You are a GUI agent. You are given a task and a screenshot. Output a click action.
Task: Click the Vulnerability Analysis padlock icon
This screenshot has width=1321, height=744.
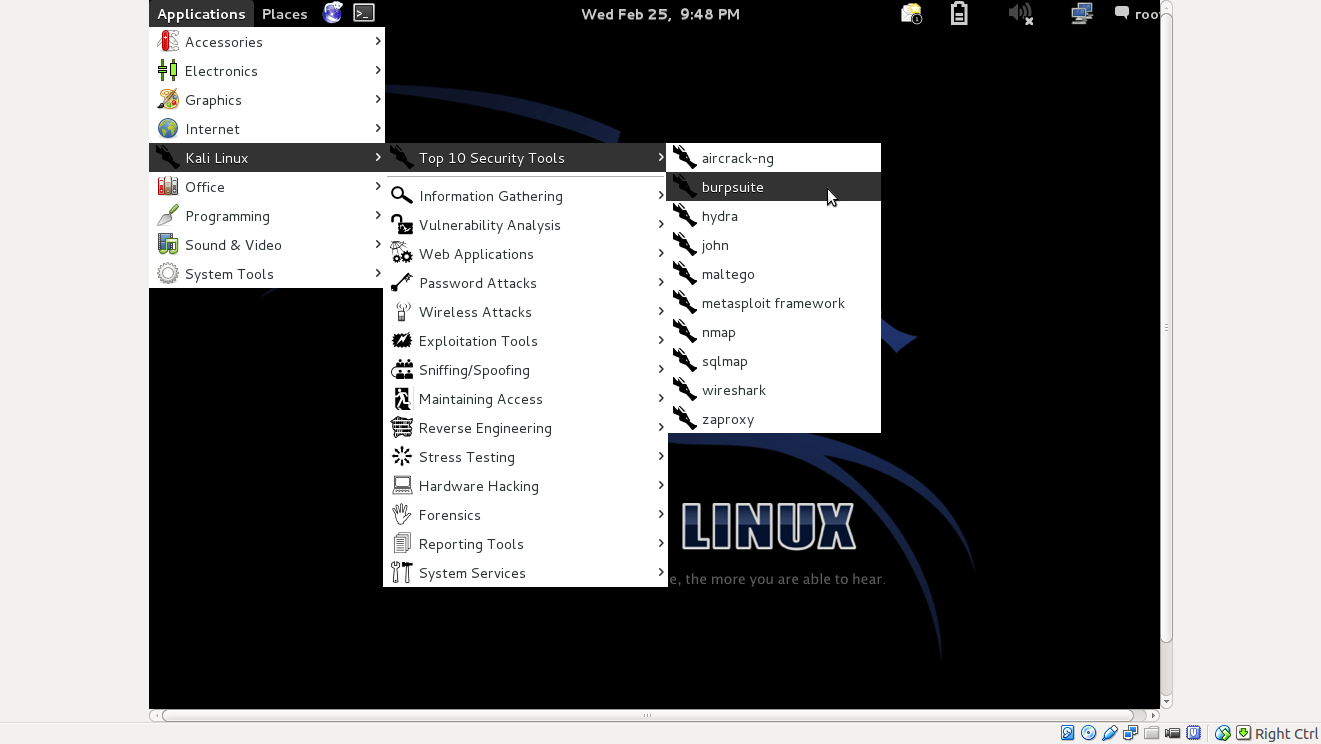click(x=402, y=225)
